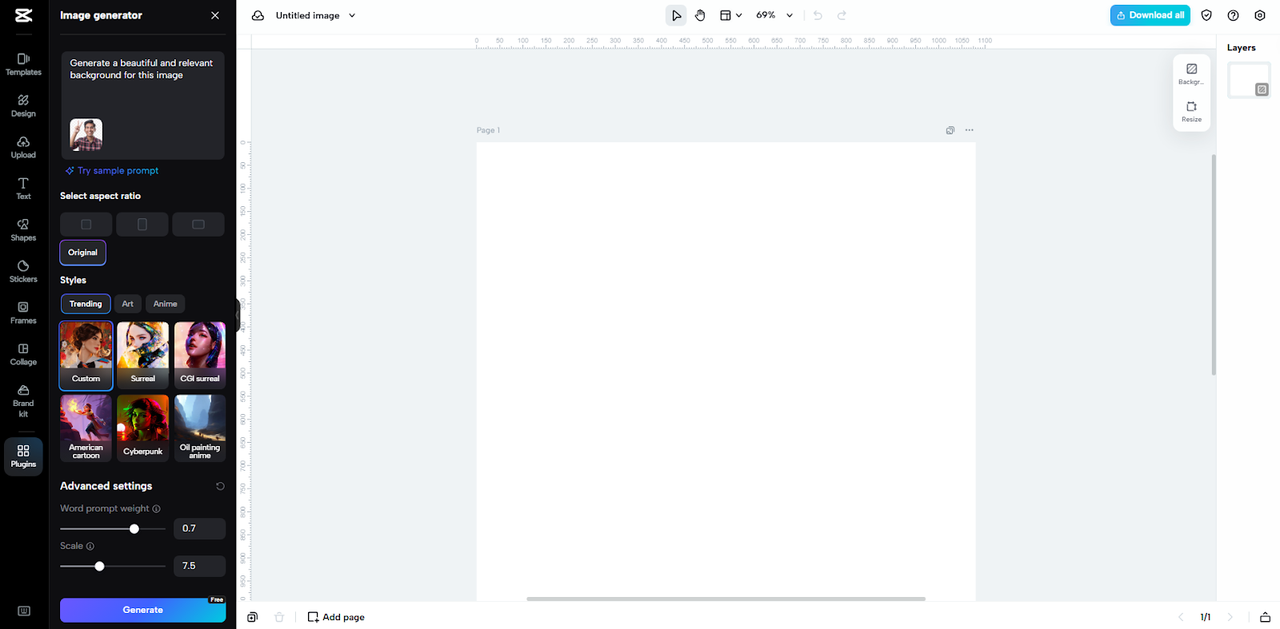Switch to the Anime styles tab

click(165, 304)
